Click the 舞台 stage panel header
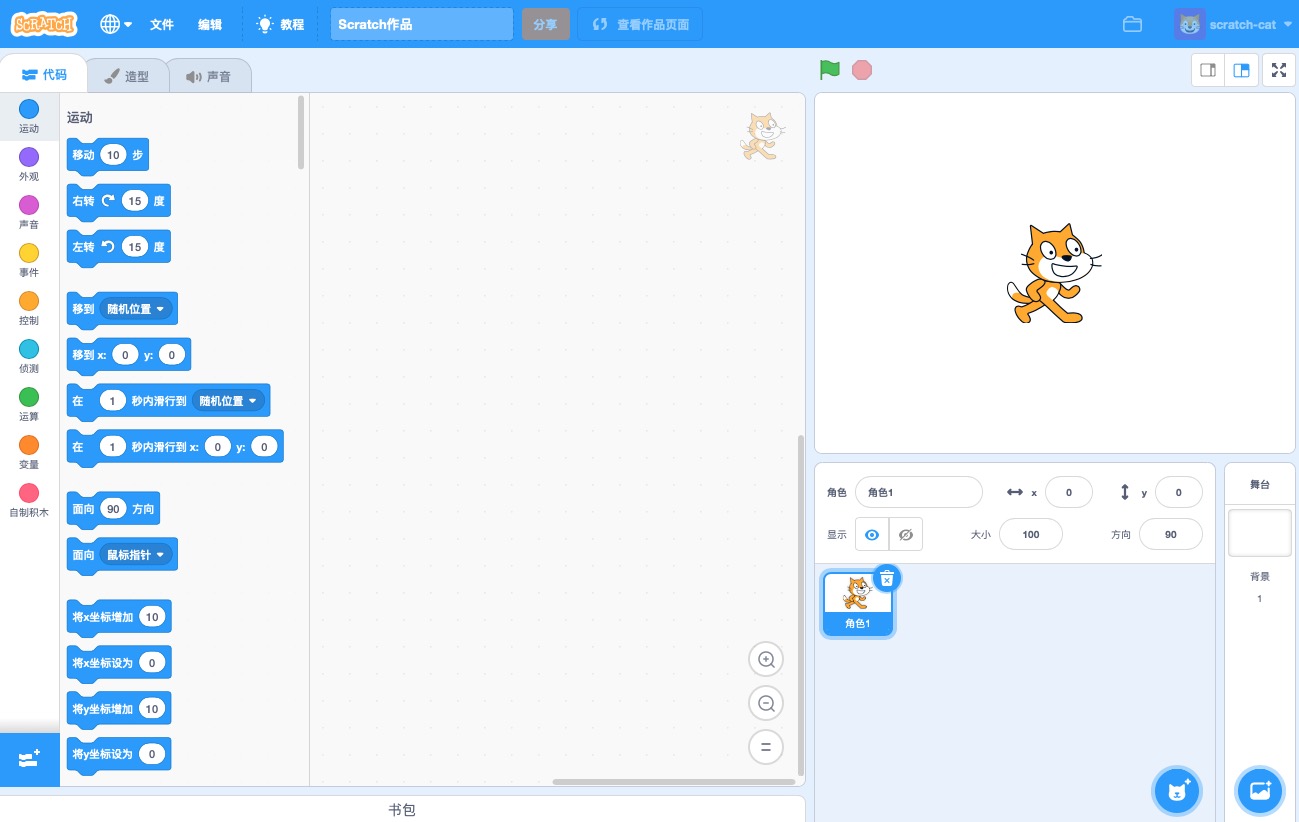 click(1260, 485)
